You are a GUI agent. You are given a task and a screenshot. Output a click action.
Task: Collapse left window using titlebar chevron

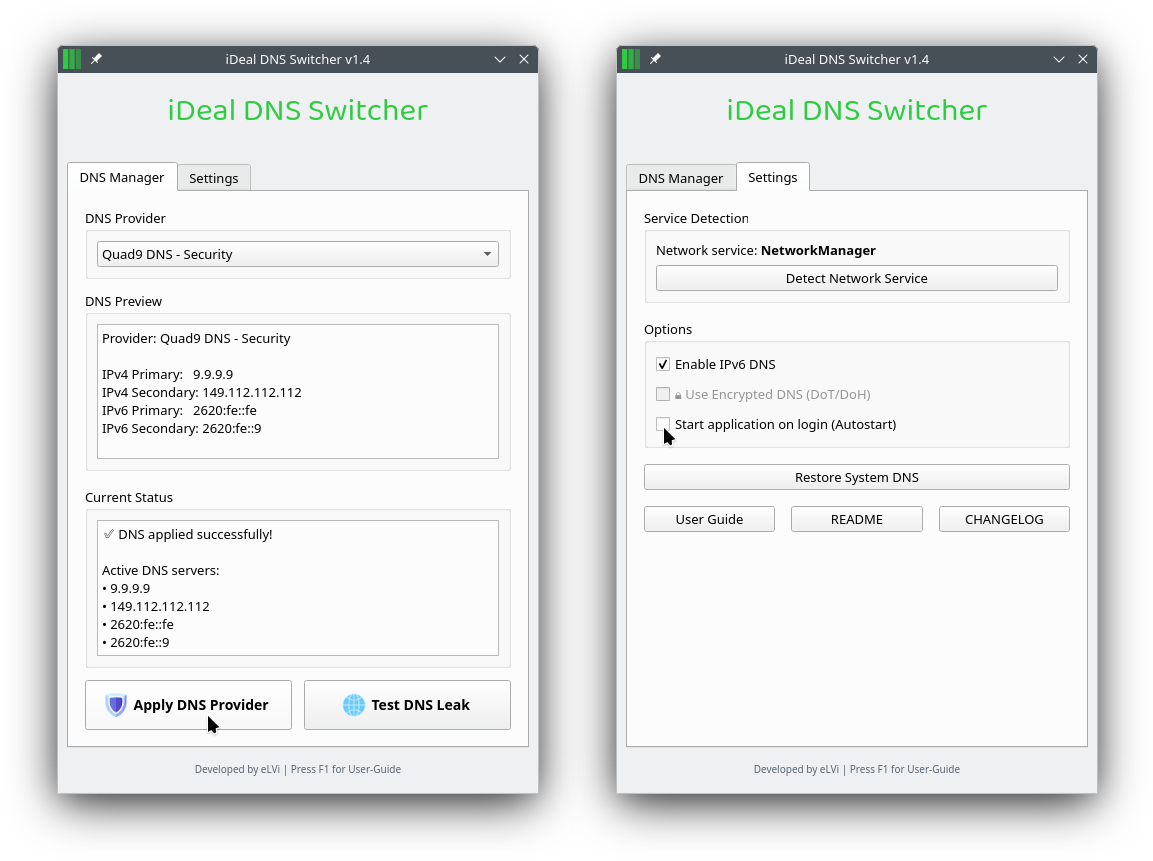(500, 59)
